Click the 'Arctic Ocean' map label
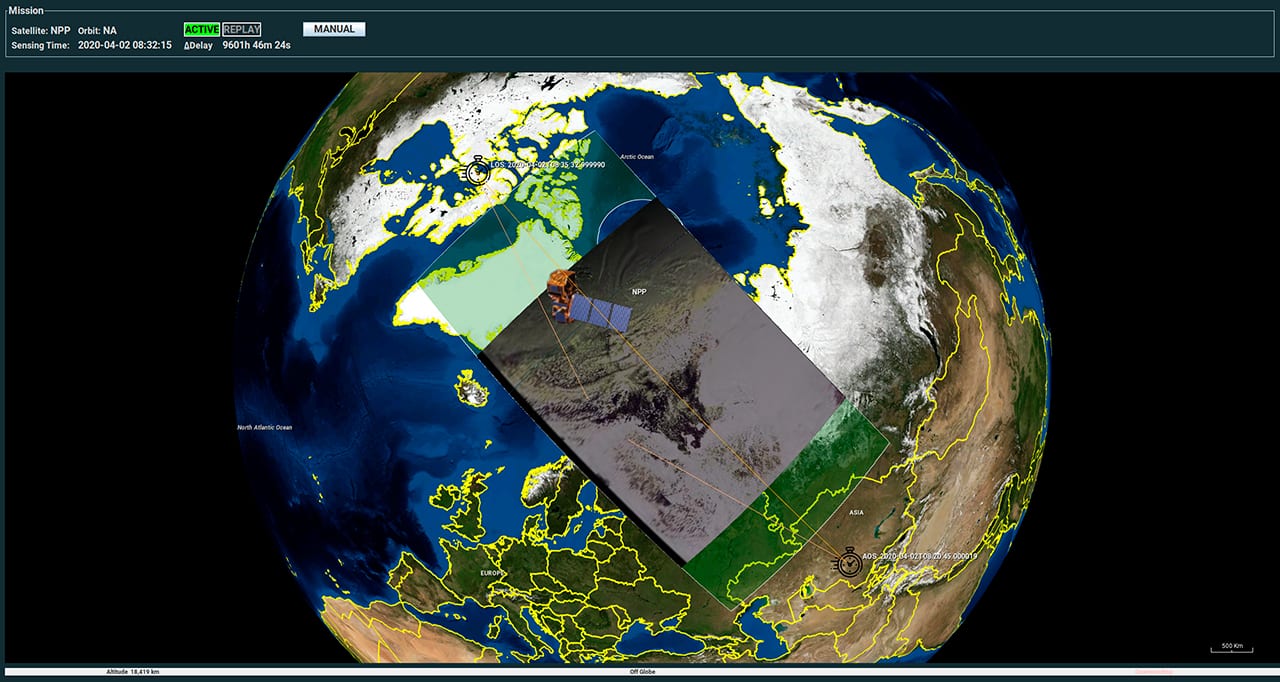The height and width of the screenshot is (682, 1280). tap(637, 156)
